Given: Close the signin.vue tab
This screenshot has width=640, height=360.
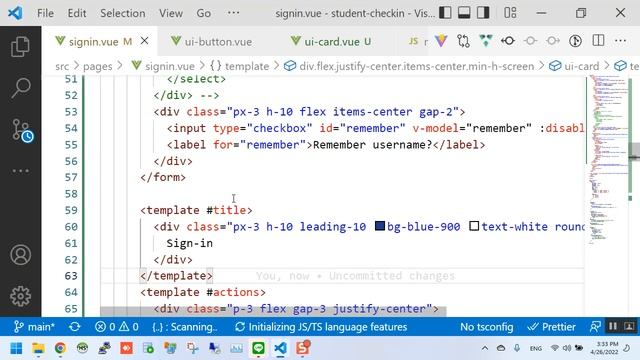Looking at the screenshot, I should coord(144,41).
